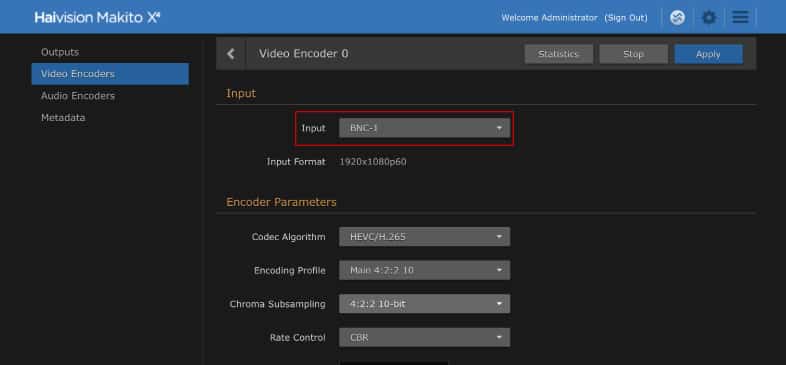
Task: Click the Video Encoder 0 title
Action: 303,54
